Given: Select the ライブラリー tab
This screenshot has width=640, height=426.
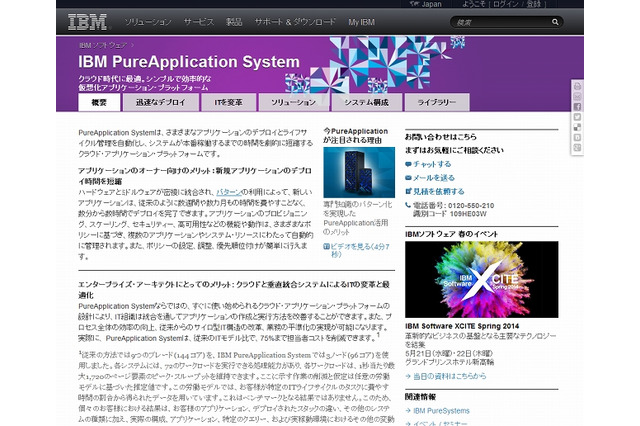Looking at the screenshot, I should coord(437,103).
